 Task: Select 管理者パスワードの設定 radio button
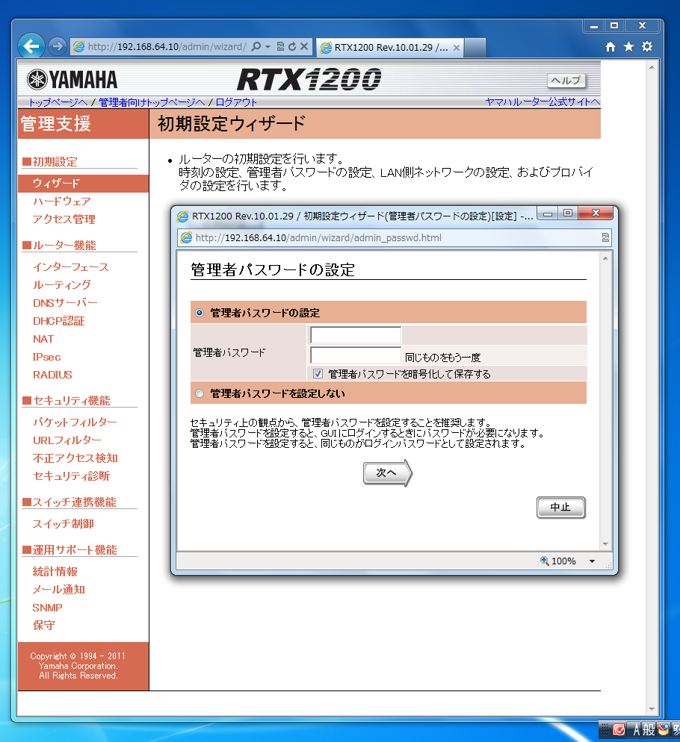click(x=200, y=312)
